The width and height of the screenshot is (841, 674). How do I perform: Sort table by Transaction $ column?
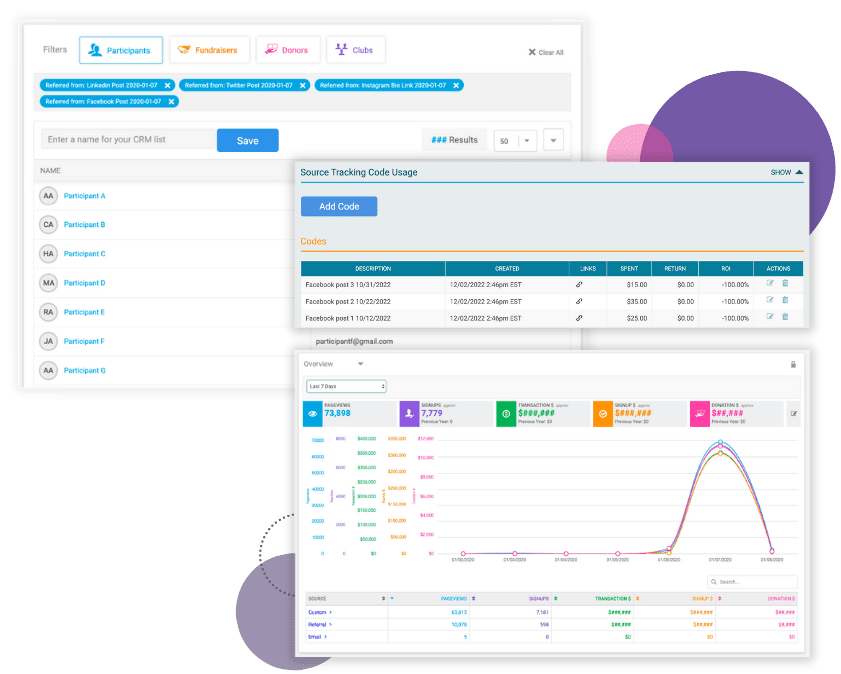click(x=593, y=598)
